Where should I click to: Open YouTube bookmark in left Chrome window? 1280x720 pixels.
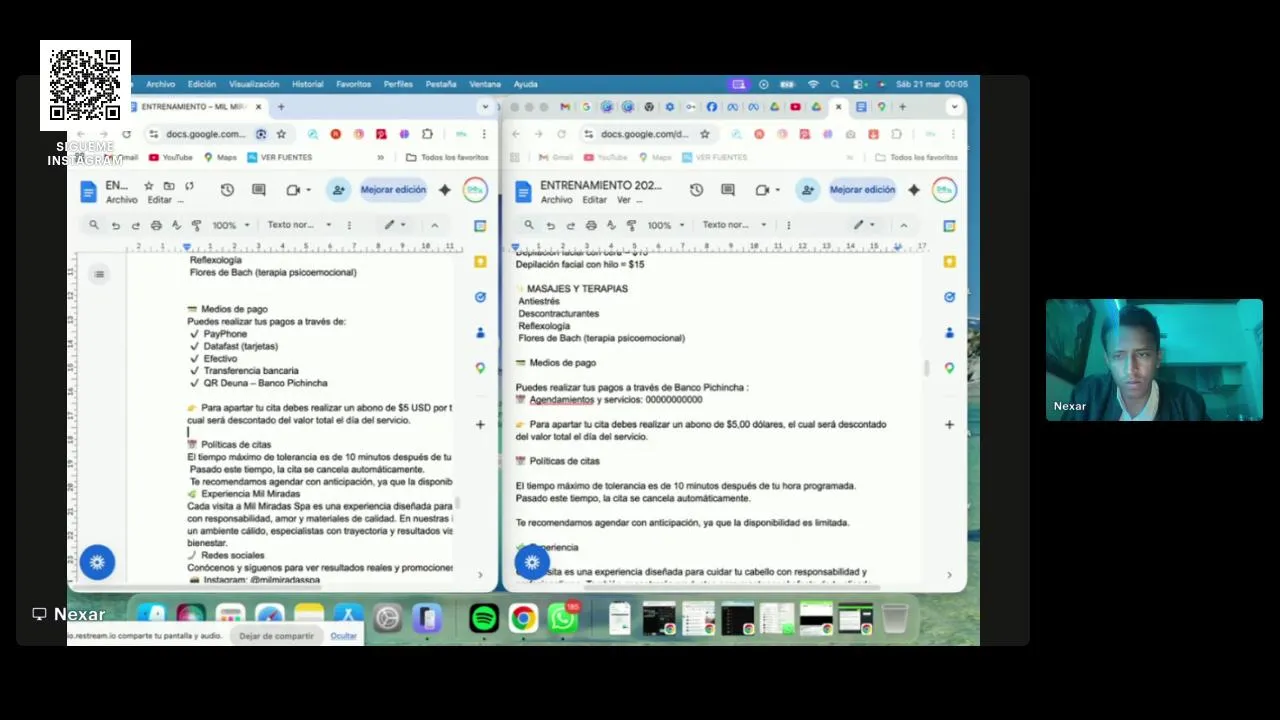click(x=170, y=157)
